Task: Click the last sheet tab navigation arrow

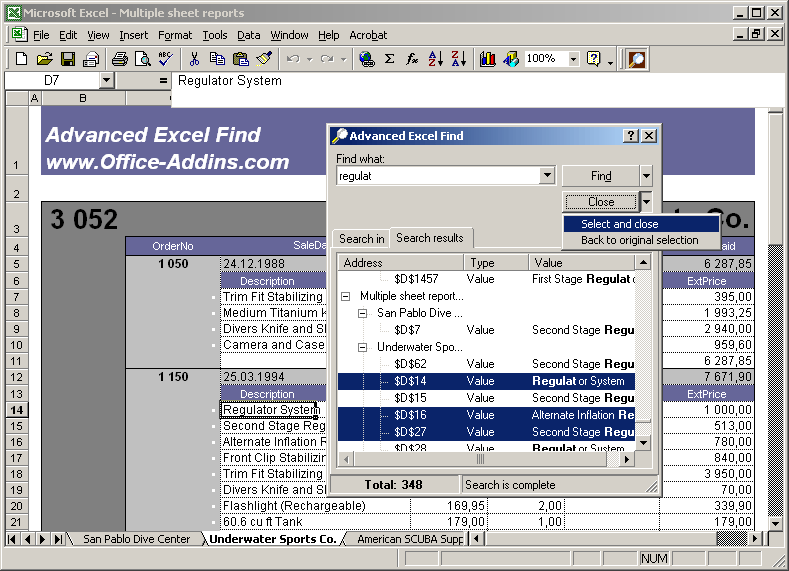Action: click(58, 539)
